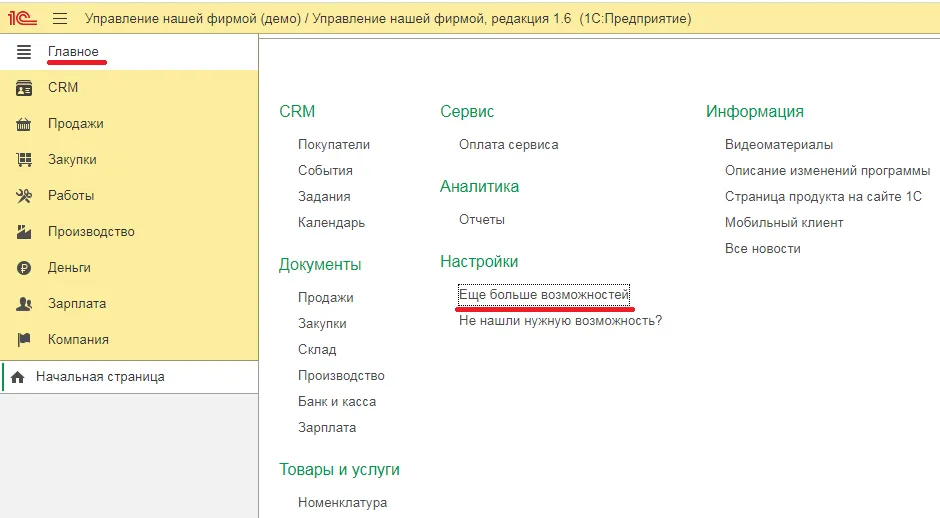Open the Зарплата section in sidebar
940x518 pixels.
[129, 303]
